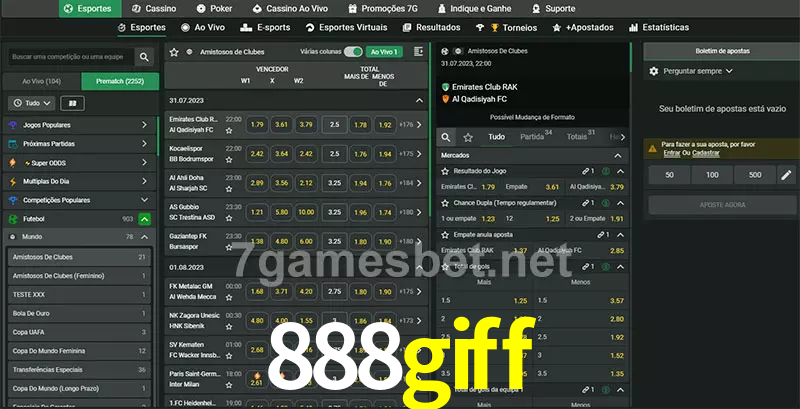The image size is (800, 409).
Task: Star the Emirates Club vs Al Qadisiyah match
Action: (229, 131)
